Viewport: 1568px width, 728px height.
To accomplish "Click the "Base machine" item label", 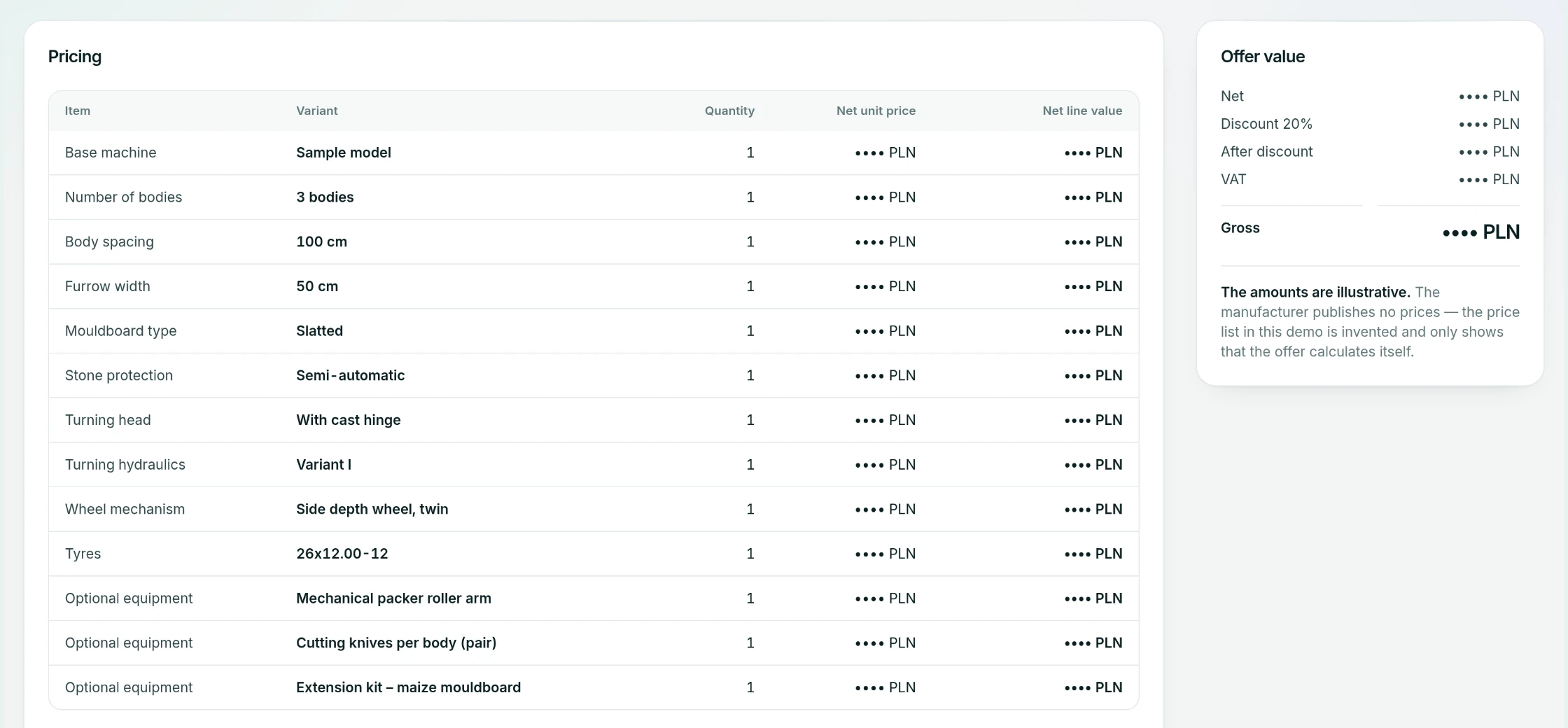I will pos(111,153).
